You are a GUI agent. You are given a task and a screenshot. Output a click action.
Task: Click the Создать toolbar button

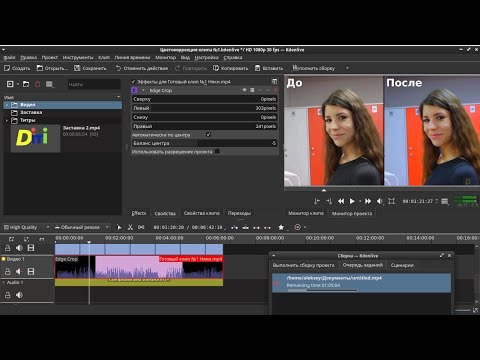pyautogui.click(x=17, y=68)
